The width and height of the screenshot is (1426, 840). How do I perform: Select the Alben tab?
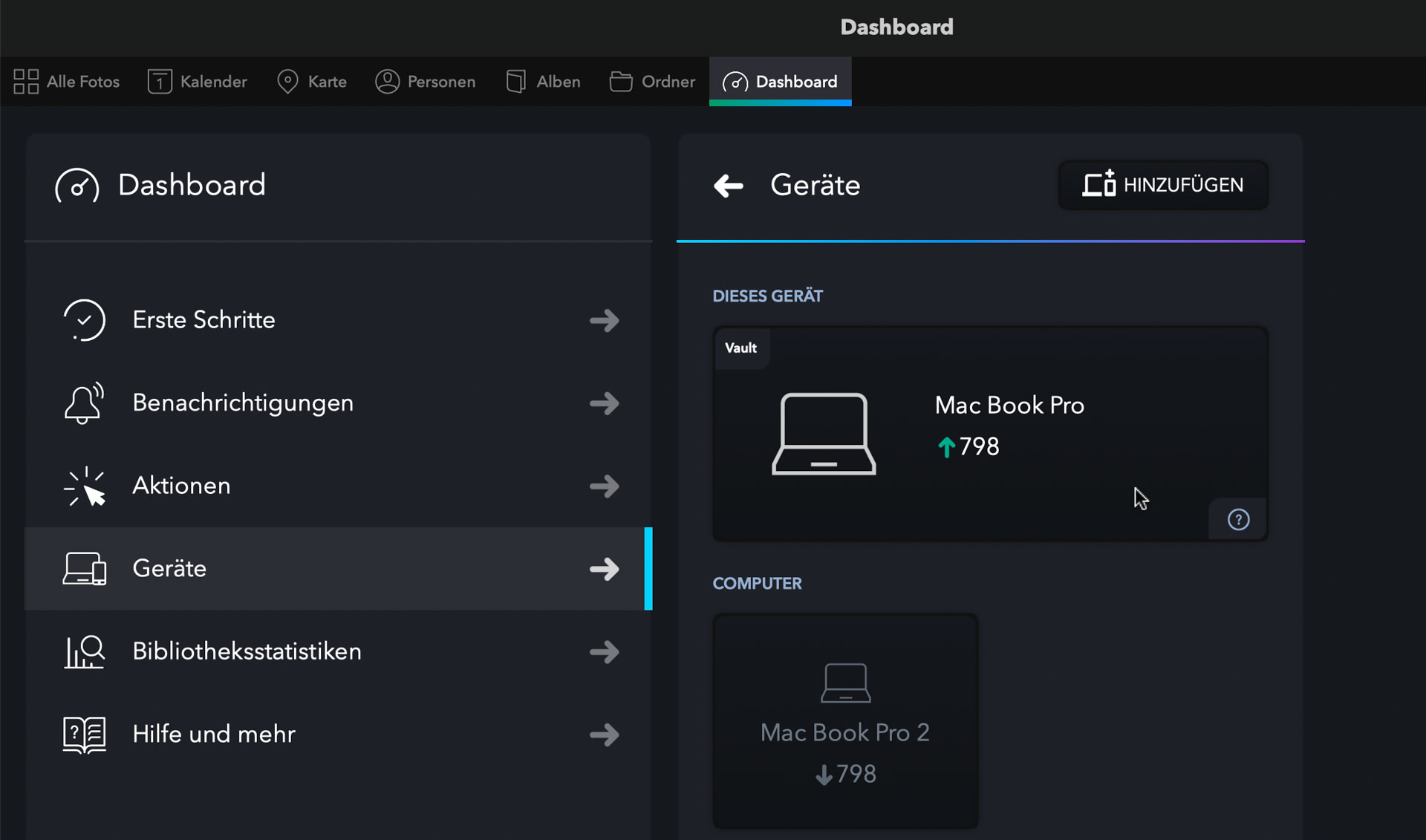pyautogui.click(x=543, y=82)
